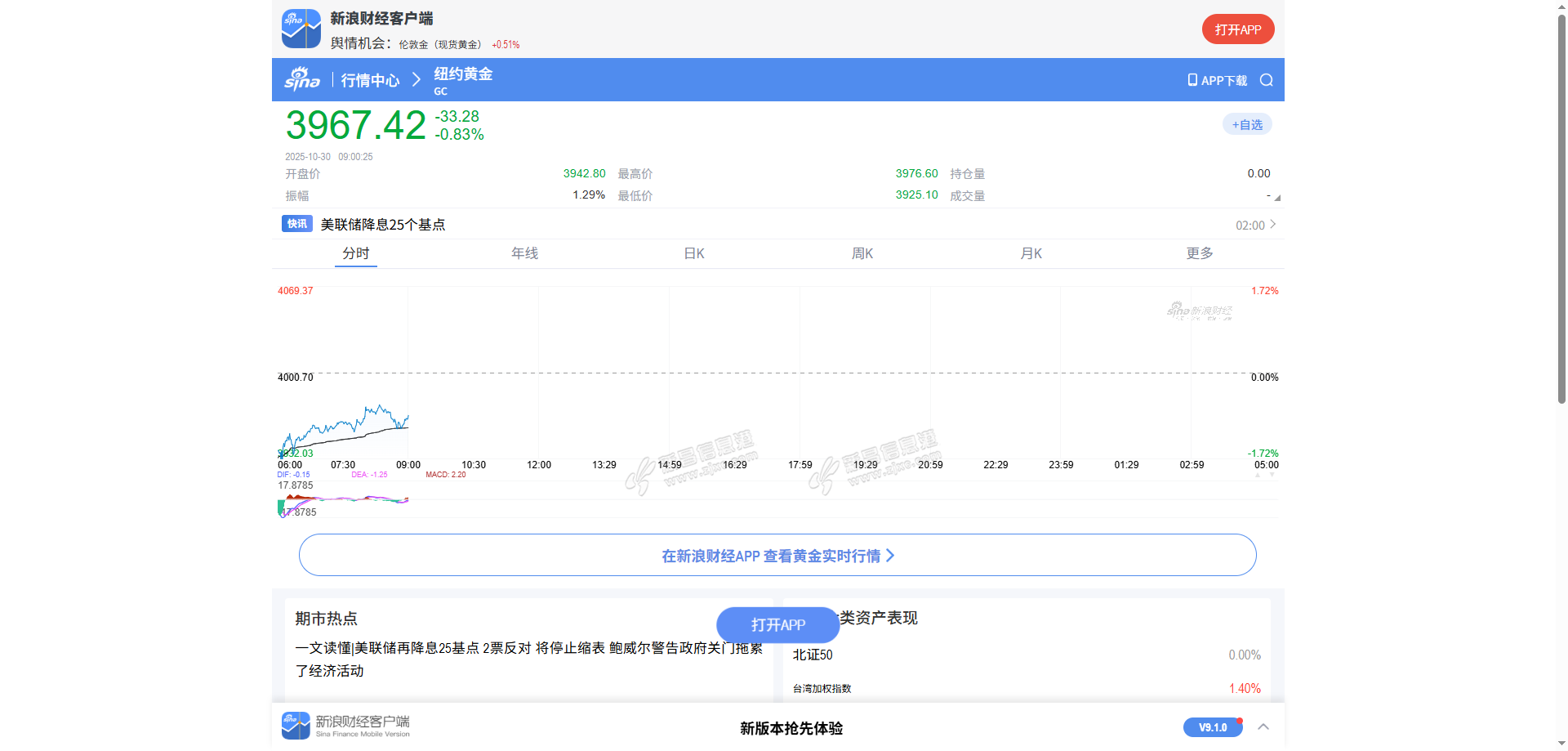Image resolution: width=1568 pixels, height=751 pixels.
Task: Expand the bottom banner with the up chevron
Action: coord(1263,726)
